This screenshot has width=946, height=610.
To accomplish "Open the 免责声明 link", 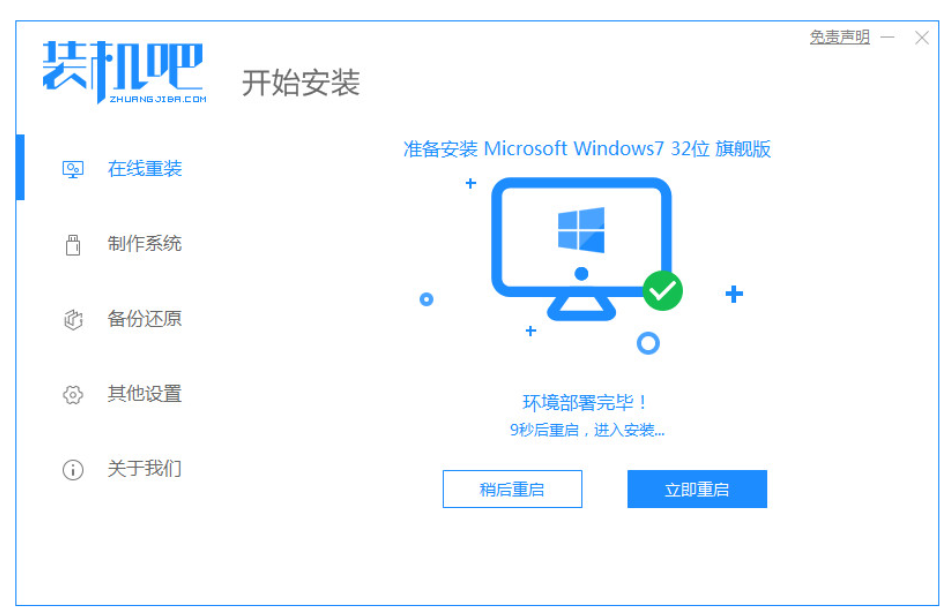I will pyautogui.click(x=839, y=37).
